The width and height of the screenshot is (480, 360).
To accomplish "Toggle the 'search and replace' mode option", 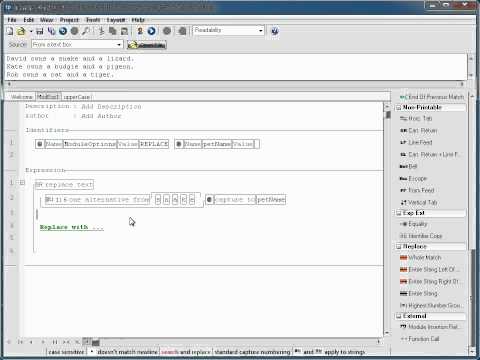I will pos(186,352).
